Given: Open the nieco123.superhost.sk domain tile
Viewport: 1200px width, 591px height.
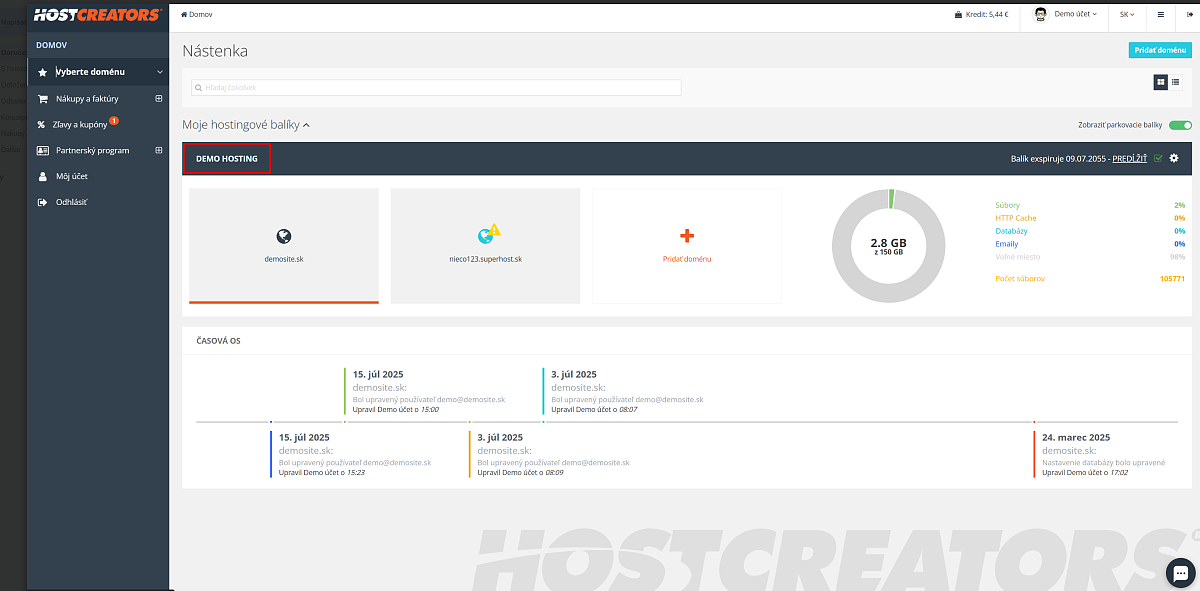Looking at the screenshot, I should [485, 245].
